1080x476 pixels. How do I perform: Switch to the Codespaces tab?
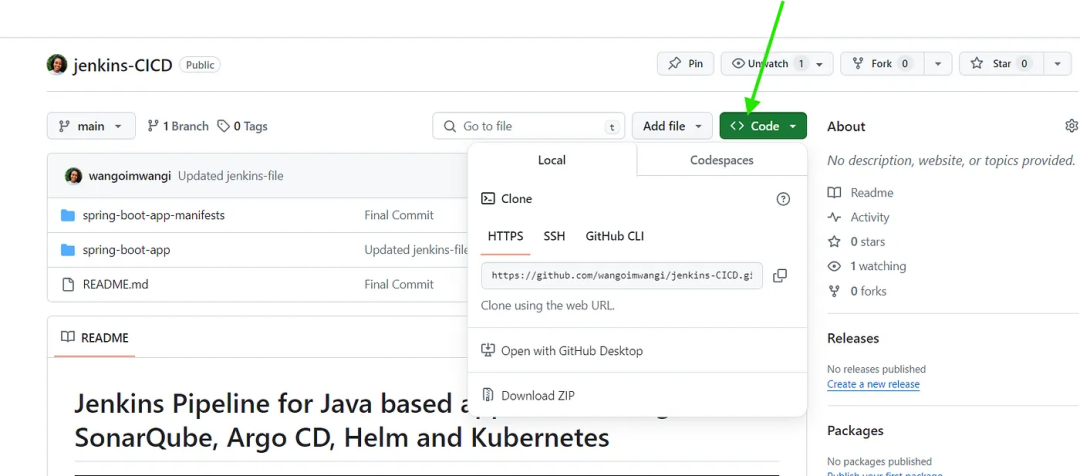(x=722, y=160)
